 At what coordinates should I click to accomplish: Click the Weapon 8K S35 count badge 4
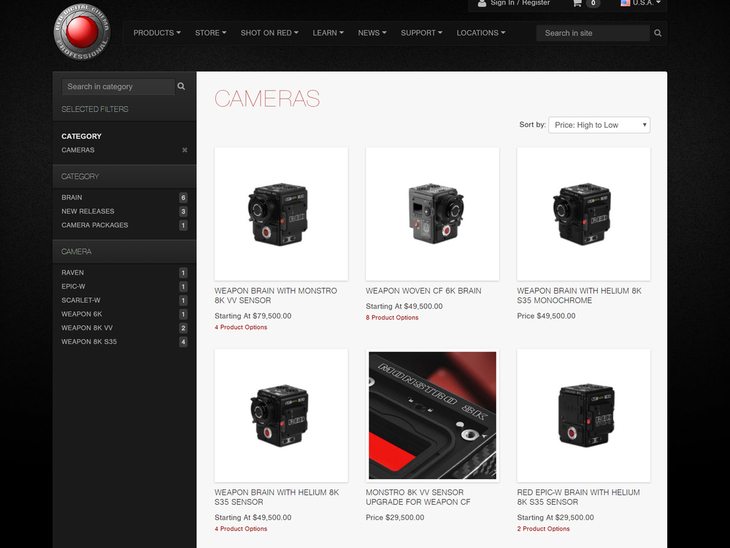[x=183, y=342]
